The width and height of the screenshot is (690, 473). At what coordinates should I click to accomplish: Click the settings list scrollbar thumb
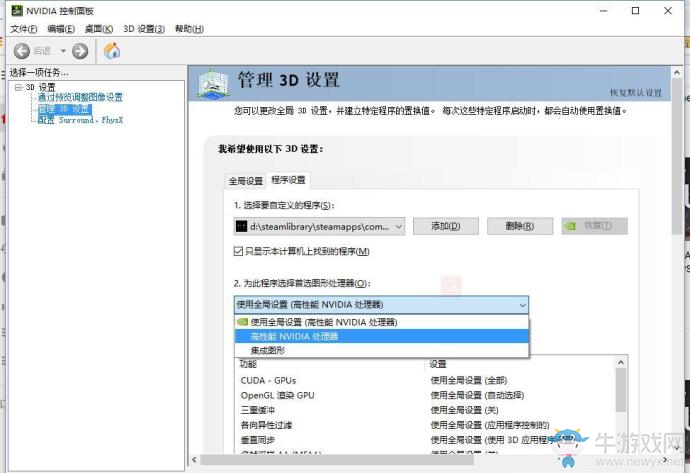click(621, 391)
